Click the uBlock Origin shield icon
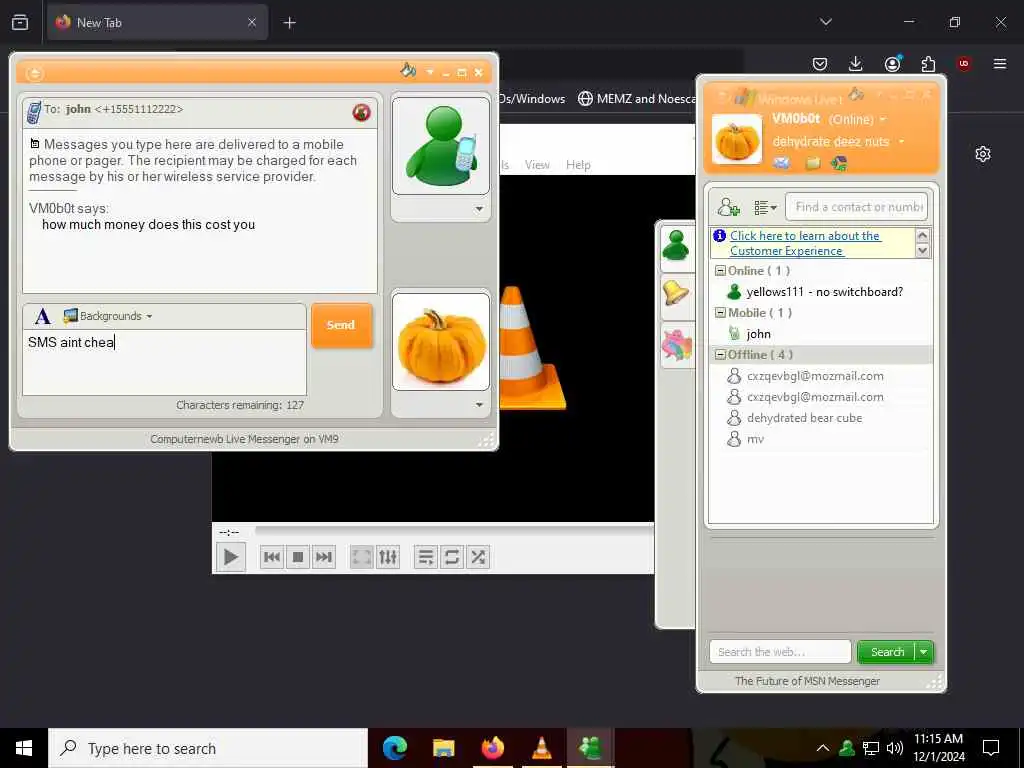The width and height of the screenshot is (1024, 768). click(x=964, y=63)
